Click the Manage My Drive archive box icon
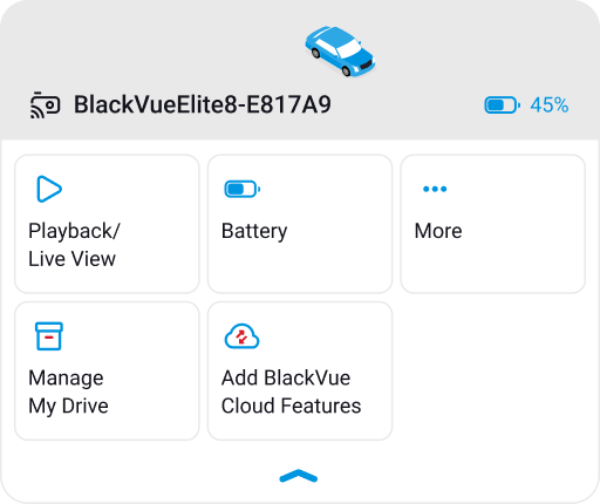600x504 pixels. [x=49, y=336]
